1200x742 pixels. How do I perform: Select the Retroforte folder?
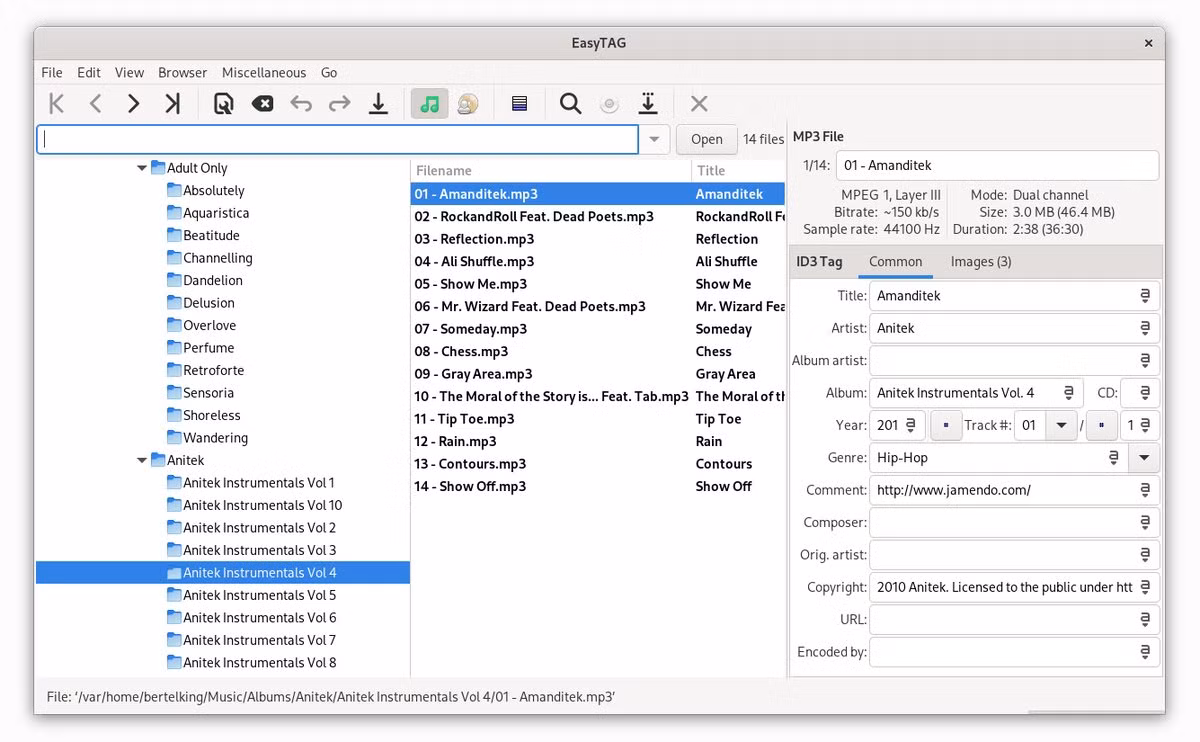tap(213, 370)
